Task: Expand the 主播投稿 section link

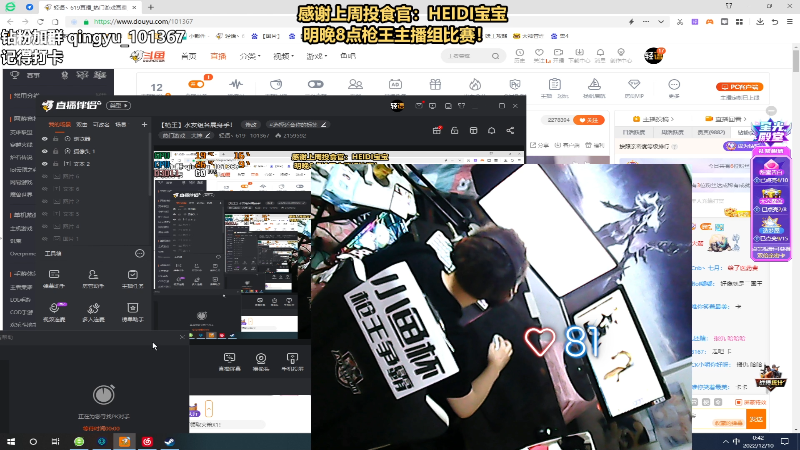Action: tap(654, 119)
